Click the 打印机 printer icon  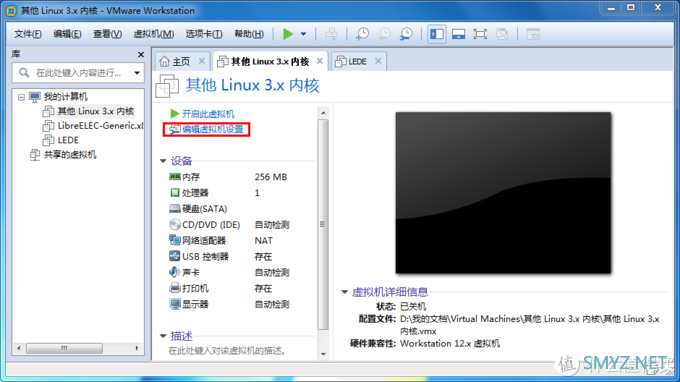(175, 288)
